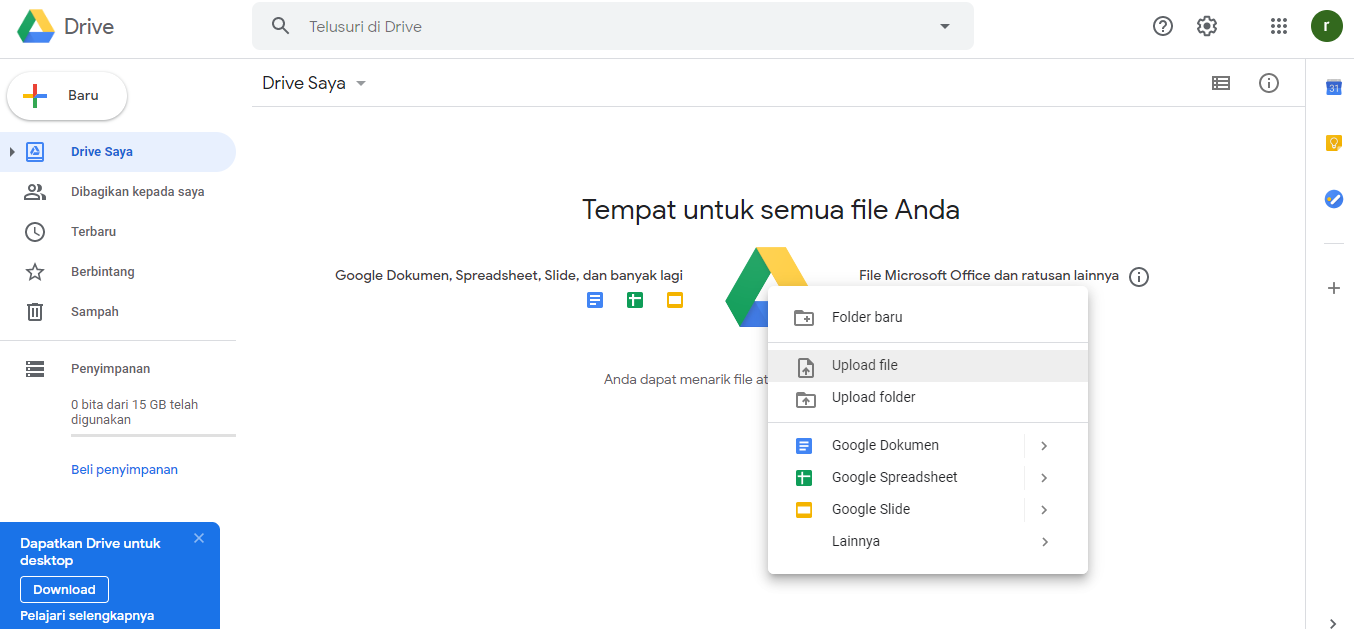Image resolution: width=1354 pixels, height=629 pixels.
Task: Click the plus add-ons icon
Action: (1333, 288)
